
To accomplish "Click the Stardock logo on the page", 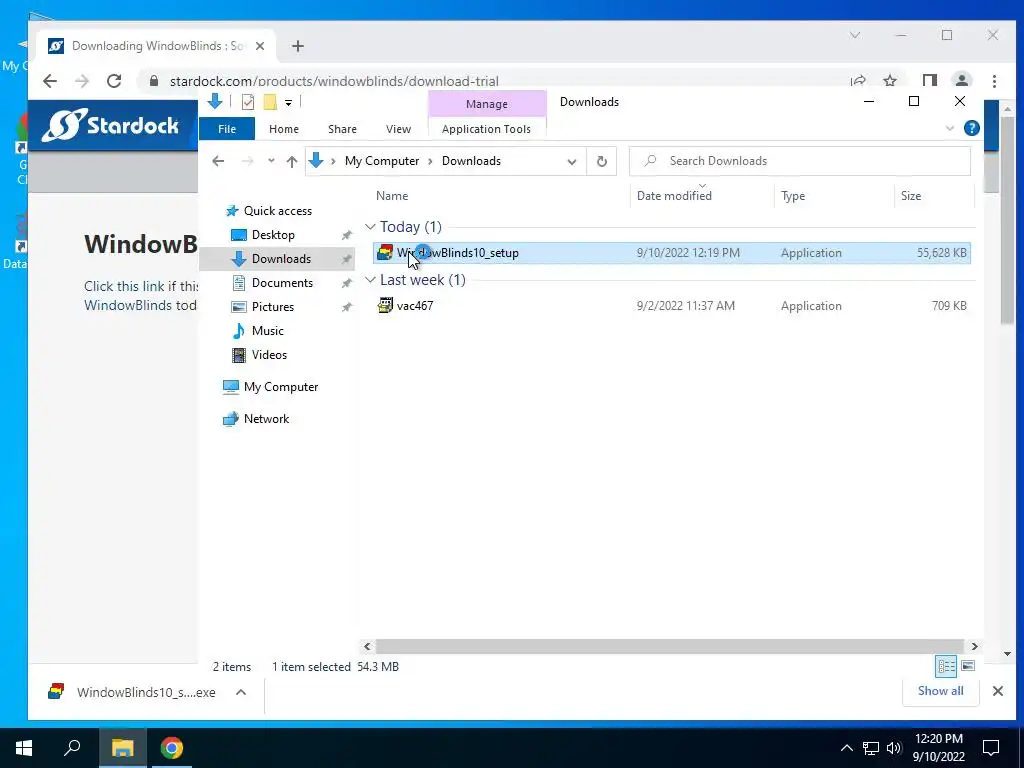I will click(x=110, y=125).
